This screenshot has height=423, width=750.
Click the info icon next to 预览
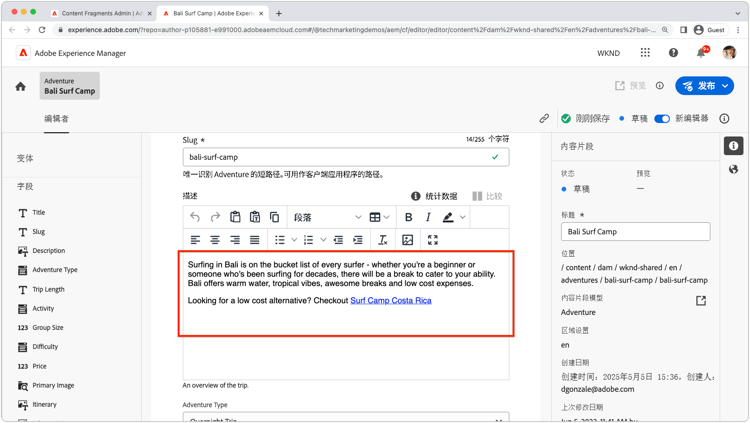tap(660, 86)
